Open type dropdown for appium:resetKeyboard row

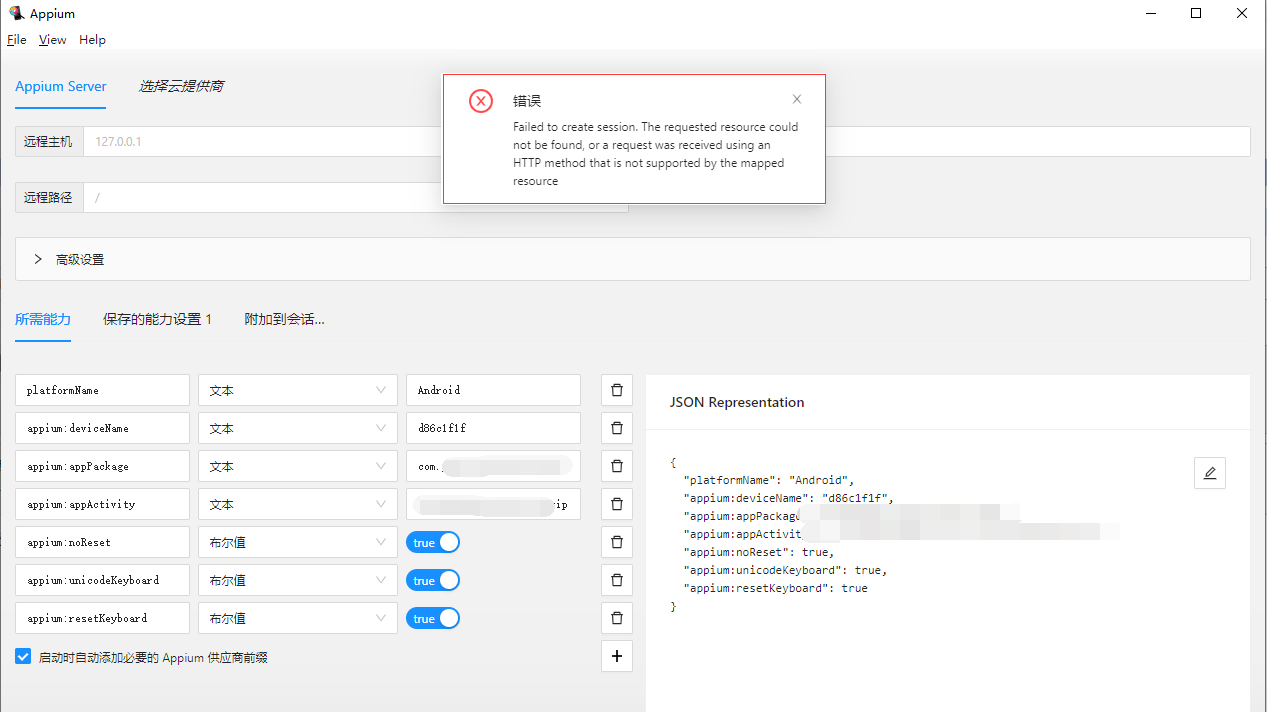click(x=297, y=618)
